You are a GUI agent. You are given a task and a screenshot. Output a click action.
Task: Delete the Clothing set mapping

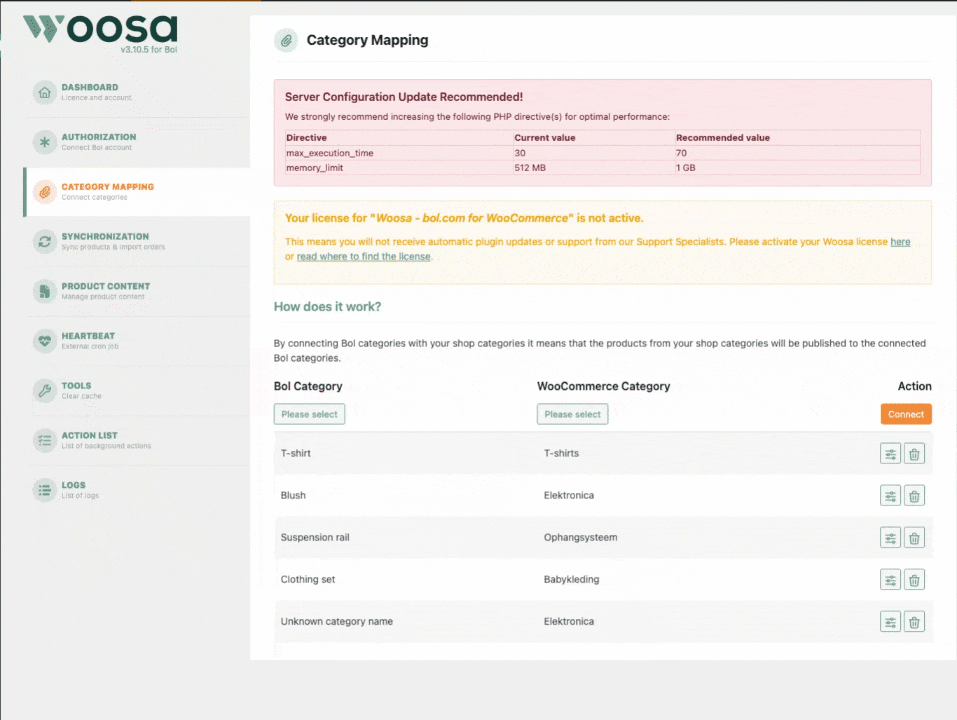pyautogui.click(x=914, y=580)
